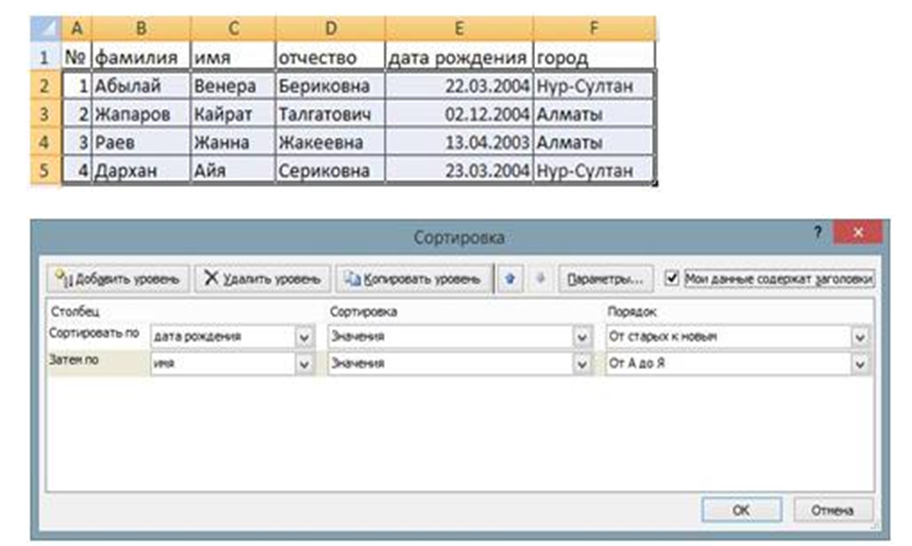Click the Copy Level (Копировать уровень) button
912x546 pixels.
pos(413,279)
